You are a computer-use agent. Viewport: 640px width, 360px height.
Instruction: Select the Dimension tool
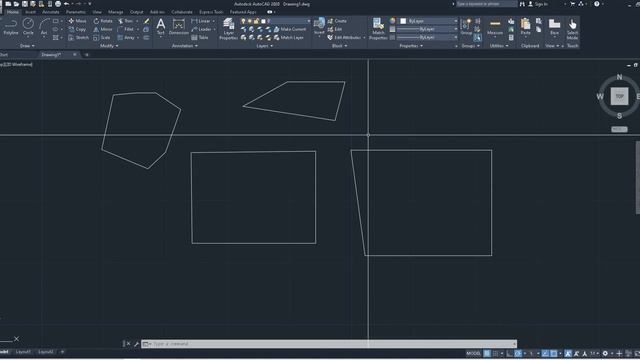pos(178,27)
